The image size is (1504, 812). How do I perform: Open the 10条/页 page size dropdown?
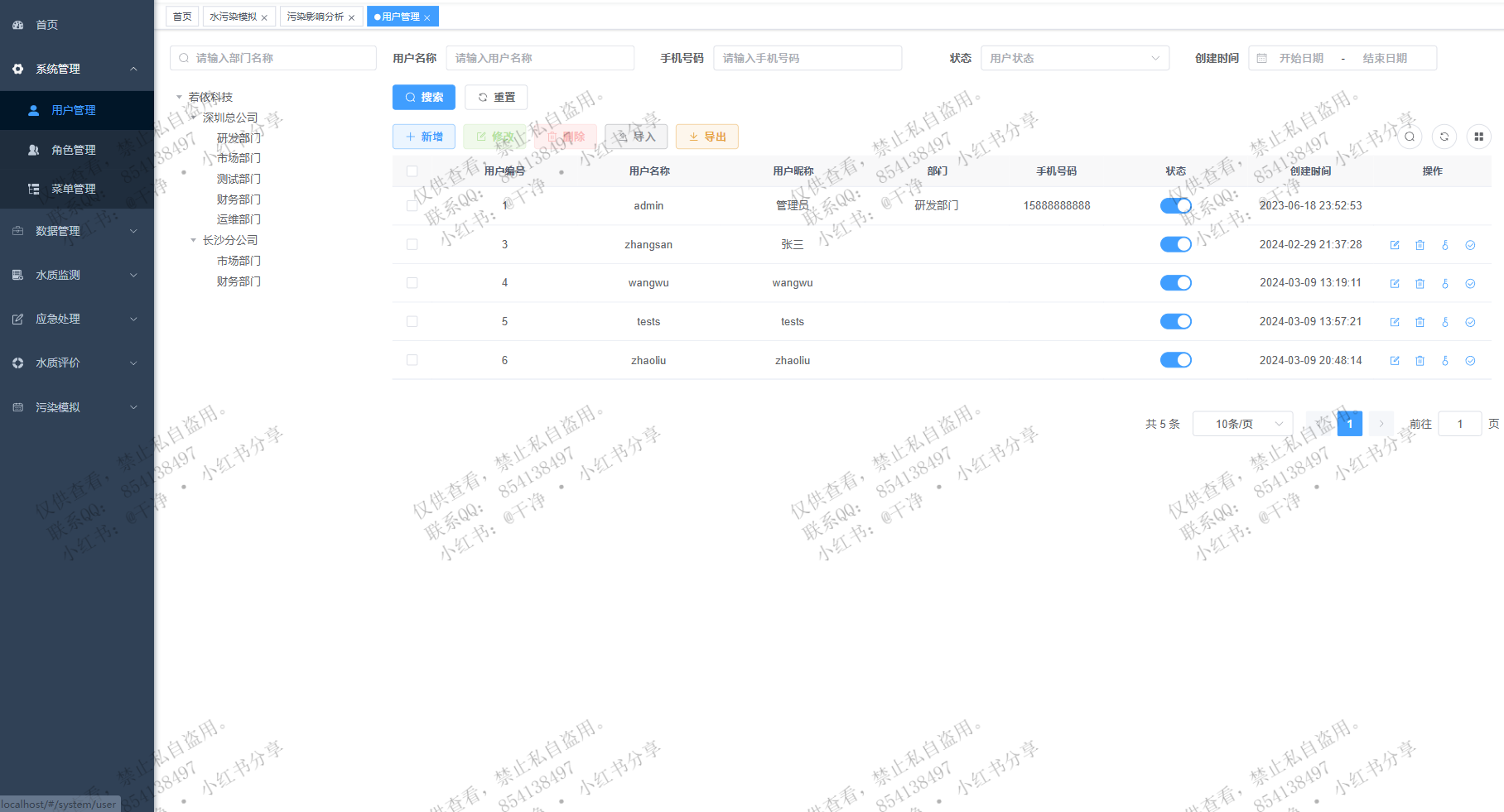click(1242, 424)
